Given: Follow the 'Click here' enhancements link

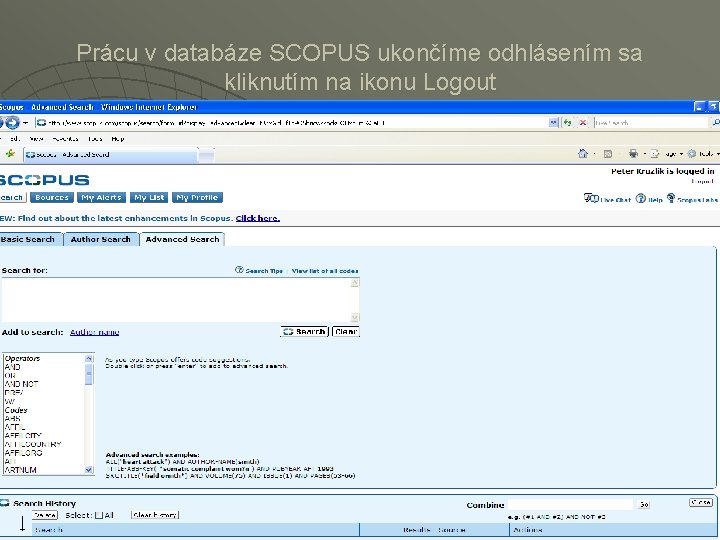Looking at the screenshot, I should (x=258, y=218).
